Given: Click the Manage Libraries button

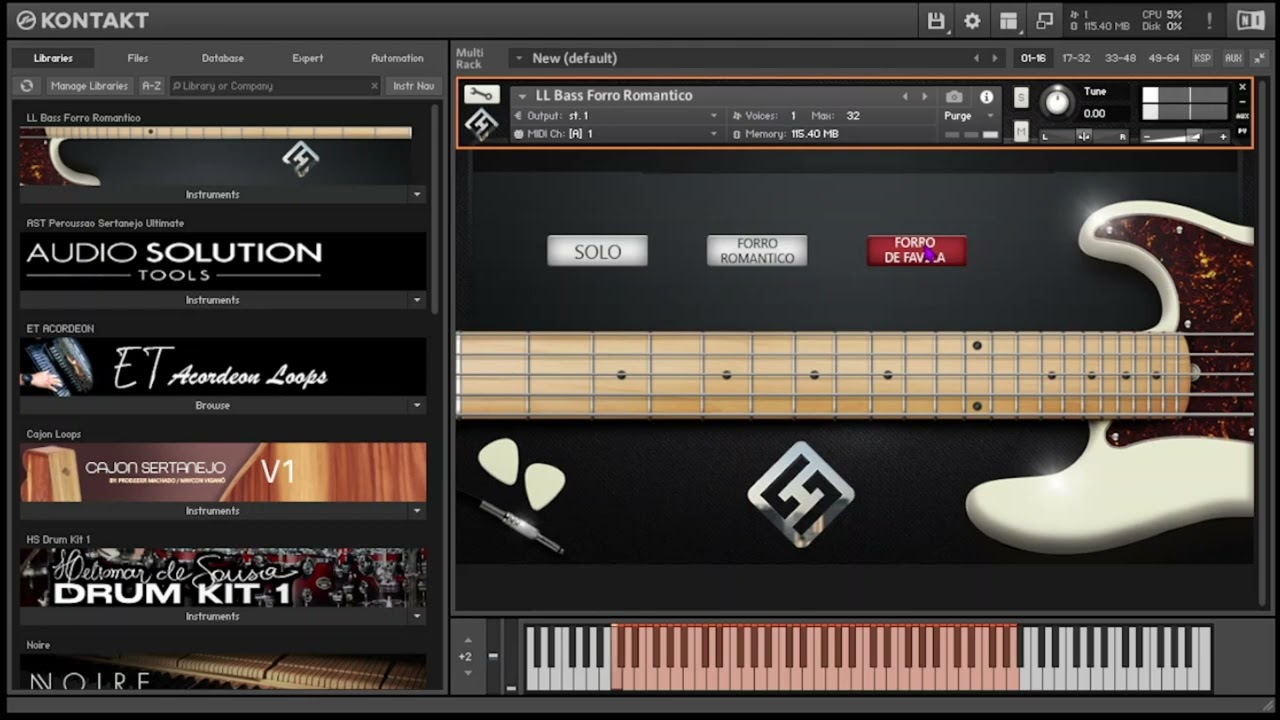Looking at the screenshot, I should [x=88, y=86].
